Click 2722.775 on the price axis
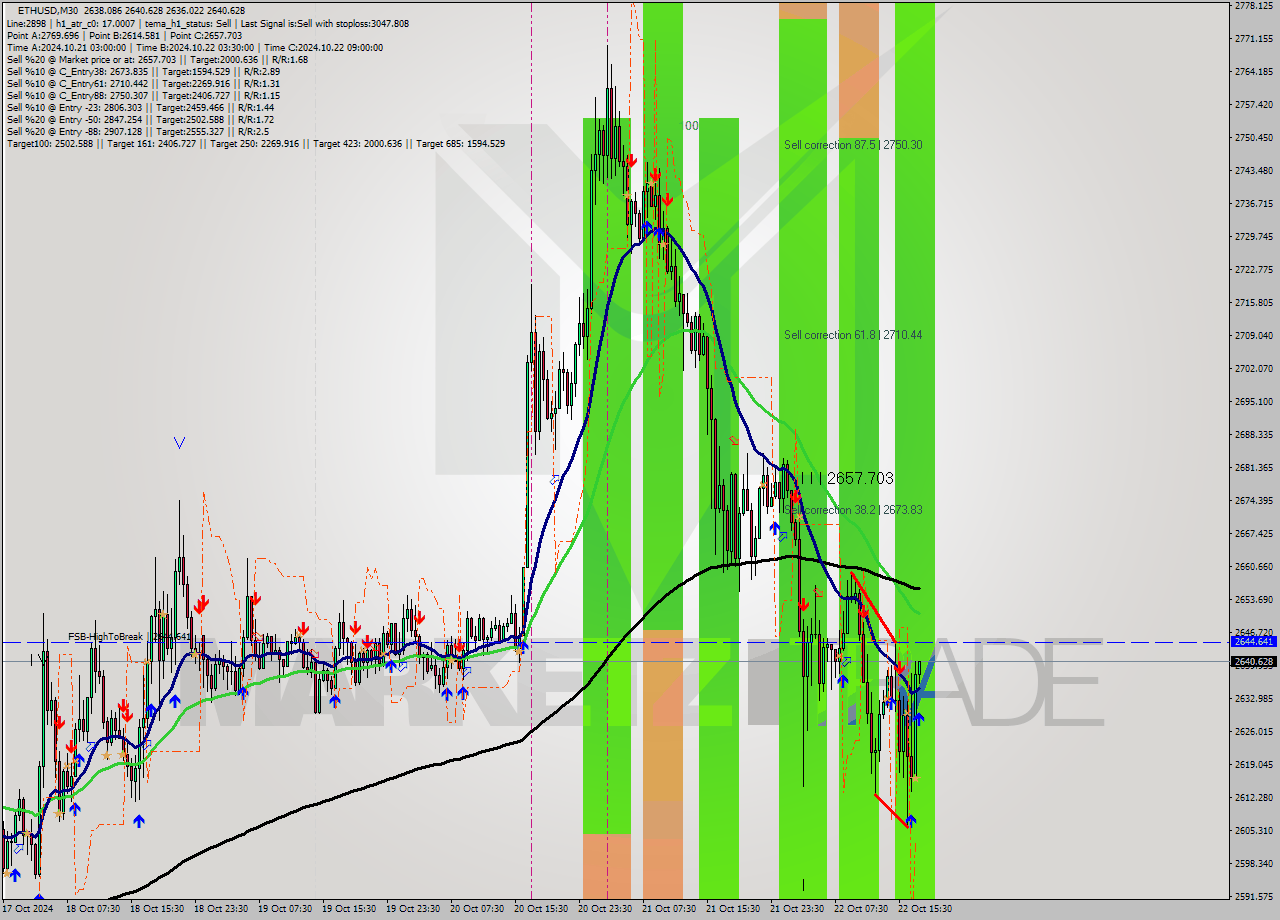The height and width of the screenshot is (920, 1280). coord(1254,269)
